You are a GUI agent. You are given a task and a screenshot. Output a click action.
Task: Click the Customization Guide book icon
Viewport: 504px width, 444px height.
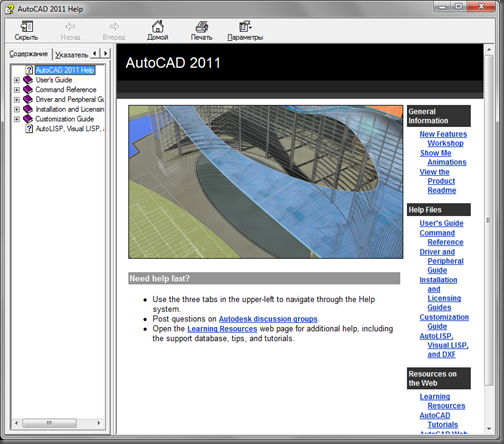28,119
